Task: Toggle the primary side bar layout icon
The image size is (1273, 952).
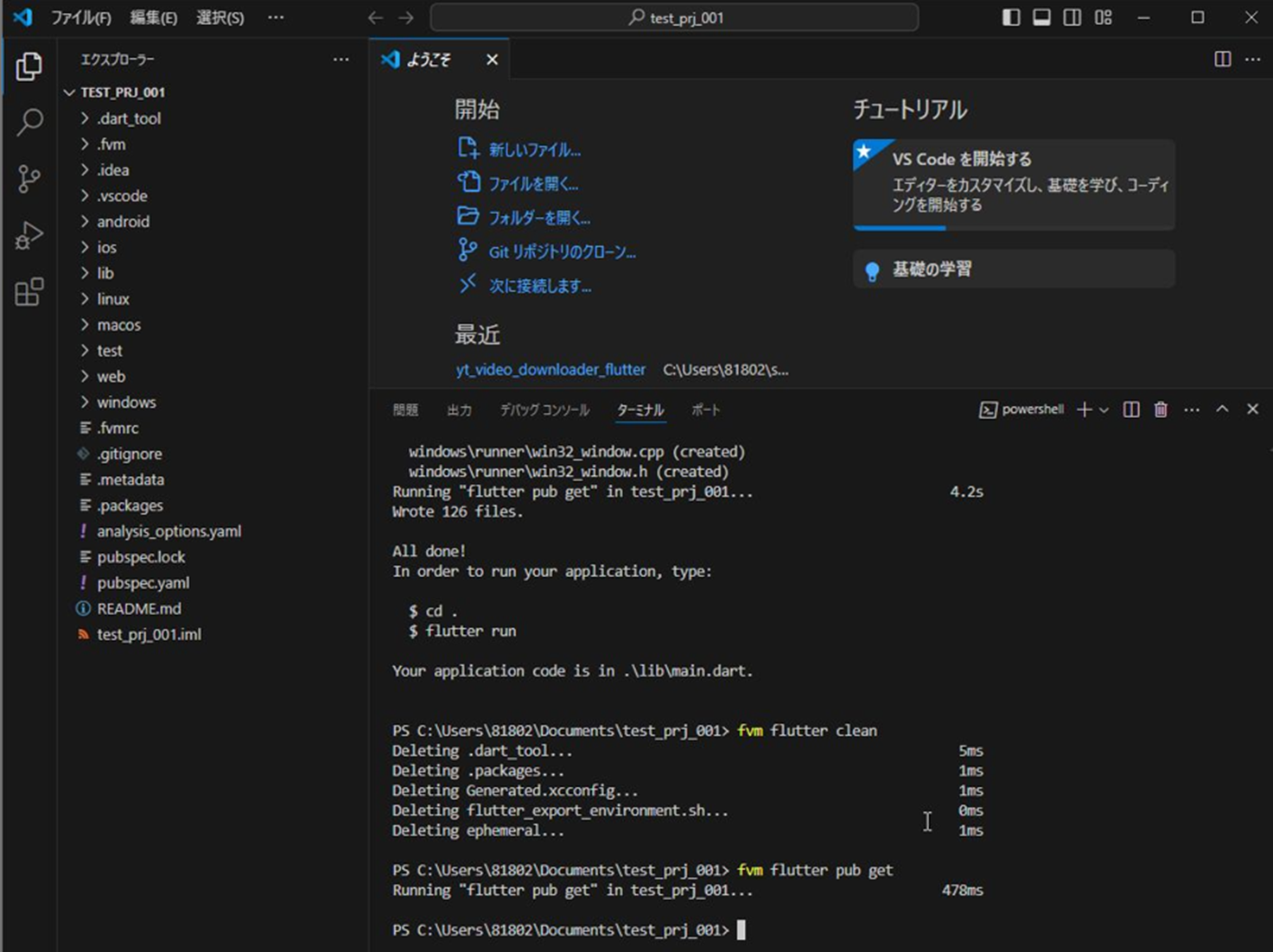Action: (1010, 17)
